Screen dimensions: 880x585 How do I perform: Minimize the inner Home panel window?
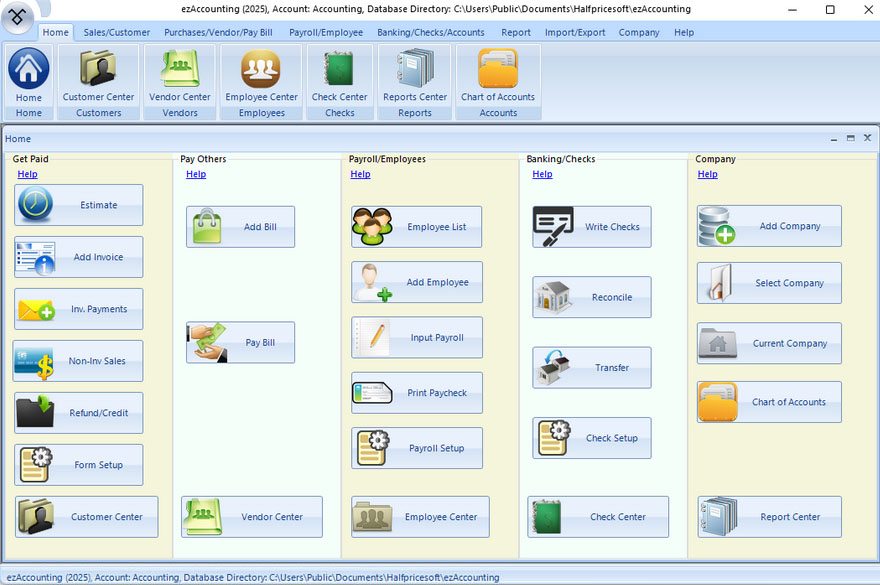pos(834,138)
